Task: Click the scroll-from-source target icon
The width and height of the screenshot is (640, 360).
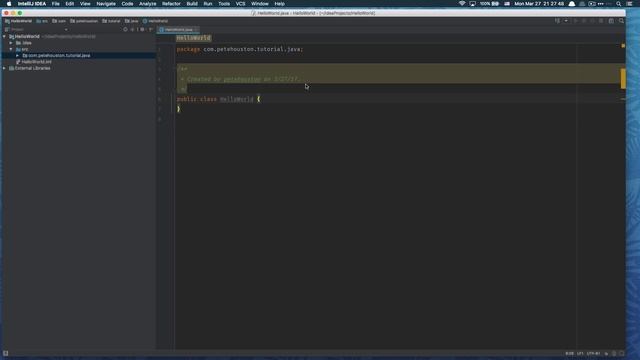Action: click(125, 29)
